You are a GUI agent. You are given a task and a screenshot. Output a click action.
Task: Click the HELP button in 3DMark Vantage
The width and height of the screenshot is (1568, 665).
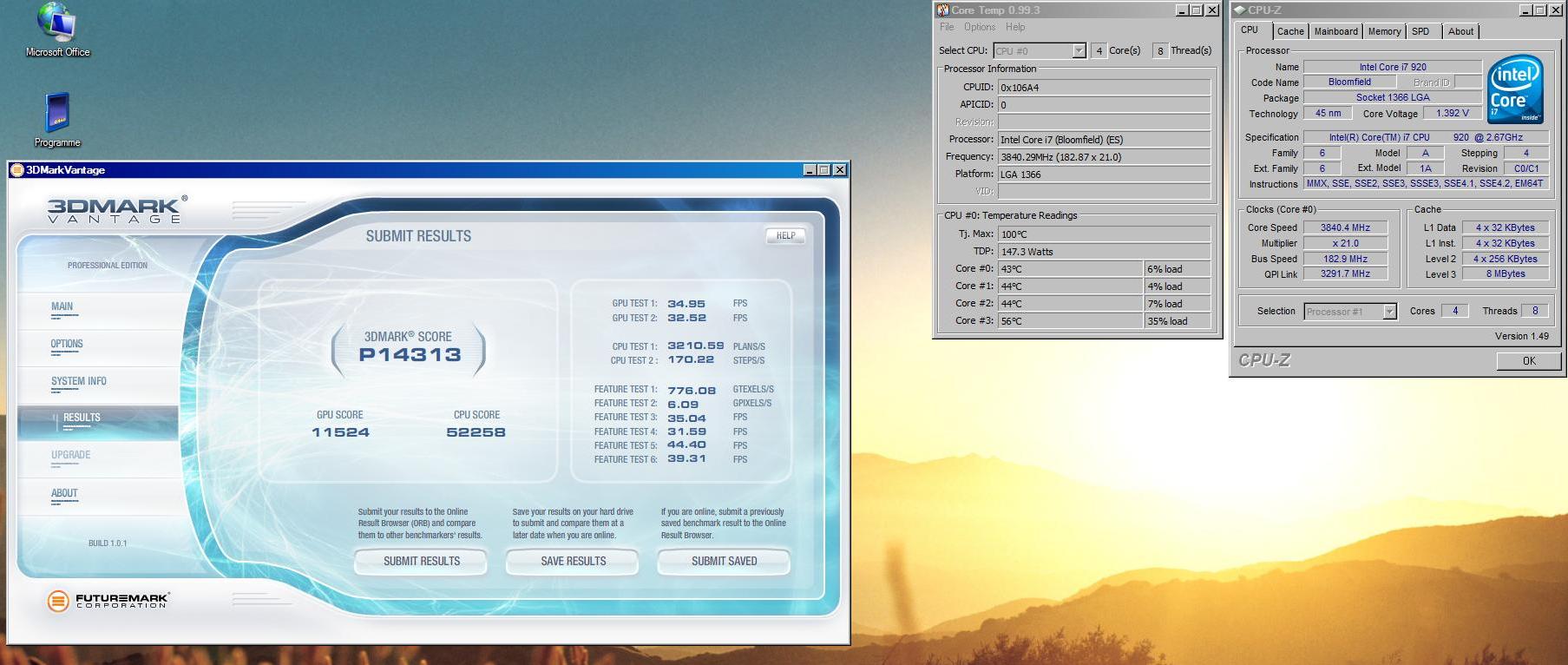click(x=785, y=236)
